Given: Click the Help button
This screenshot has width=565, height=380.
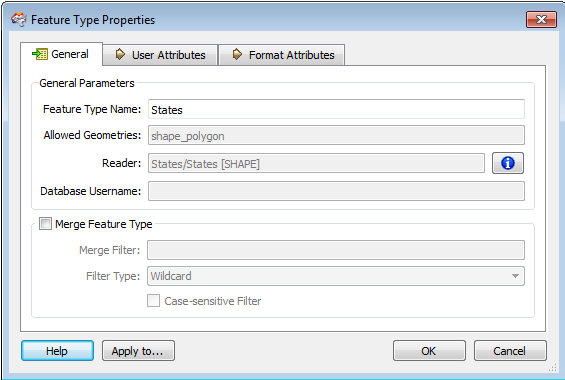Looking at the screenshot, I should 57,351.
